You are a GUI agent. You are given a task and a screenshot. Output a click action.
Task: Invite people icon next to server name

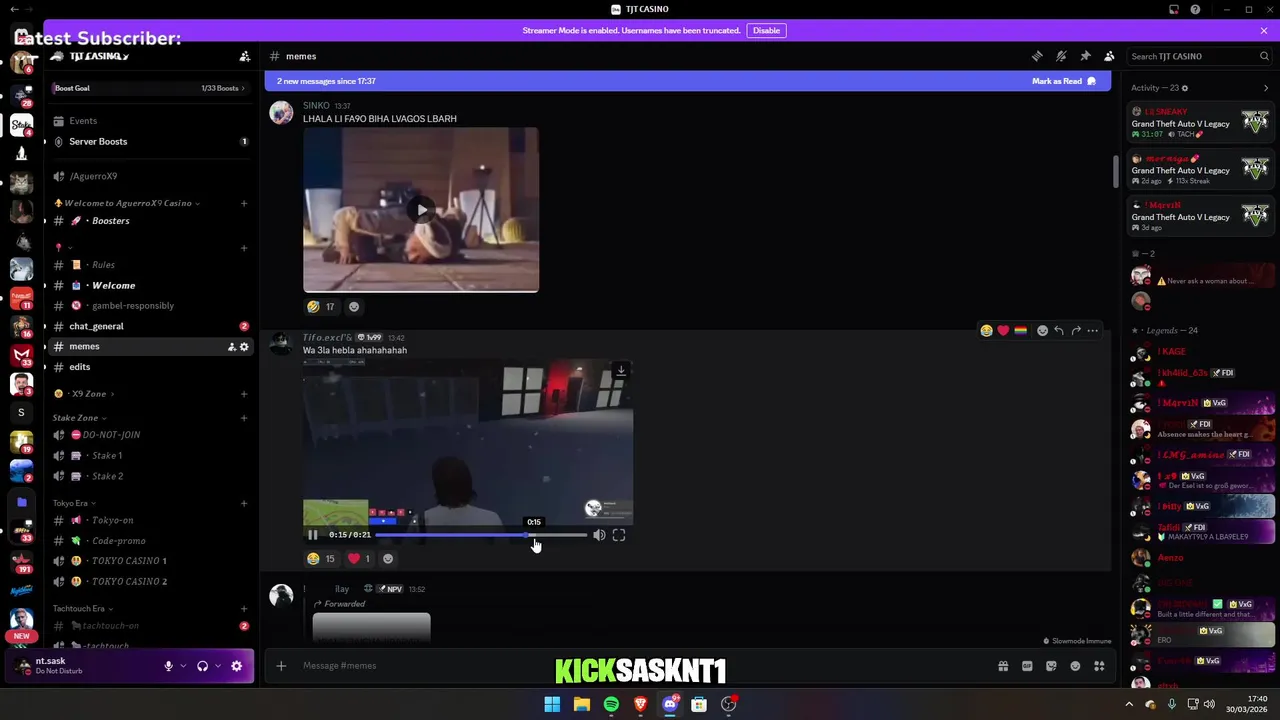(x=244, y=56)
